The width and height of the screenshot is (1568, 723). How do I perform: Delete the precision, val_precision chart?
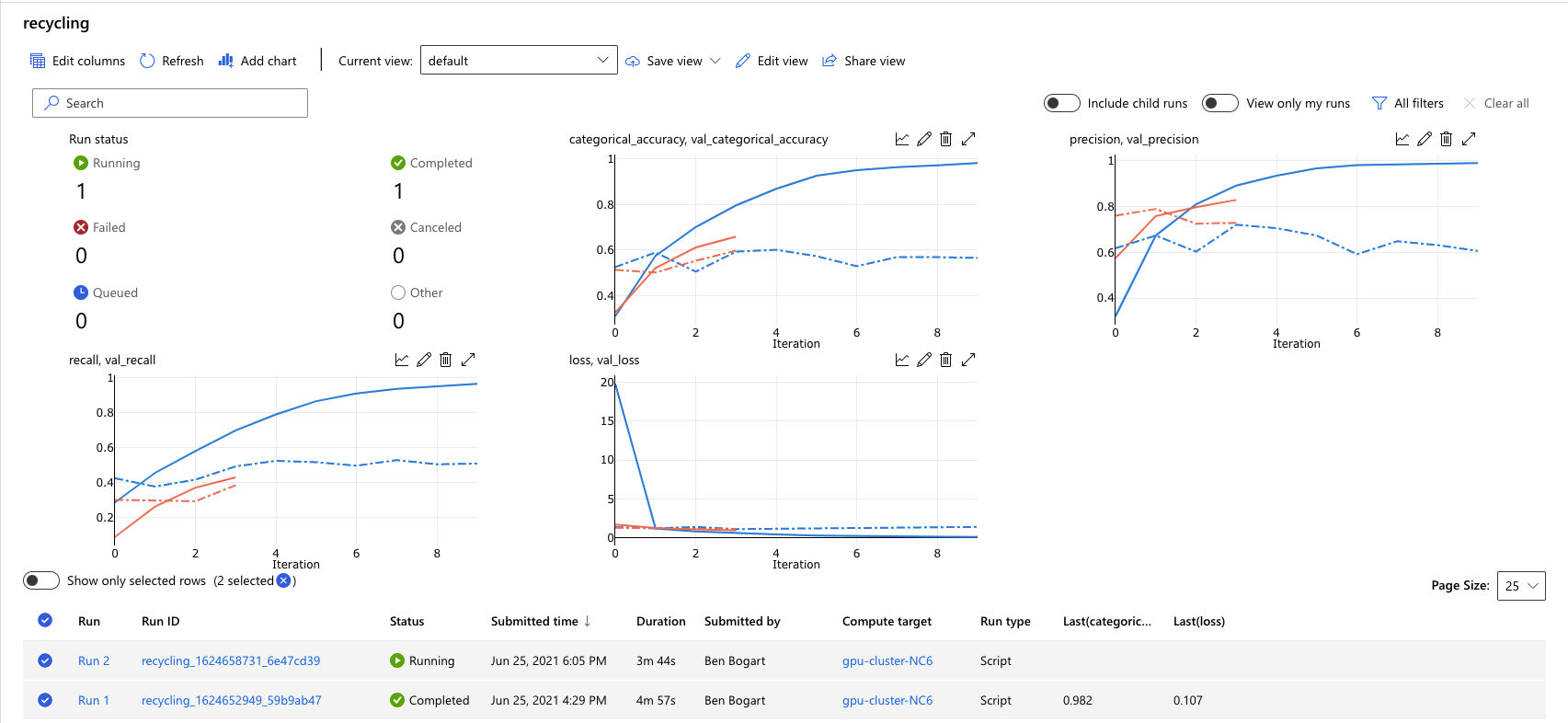(1446, 139)
